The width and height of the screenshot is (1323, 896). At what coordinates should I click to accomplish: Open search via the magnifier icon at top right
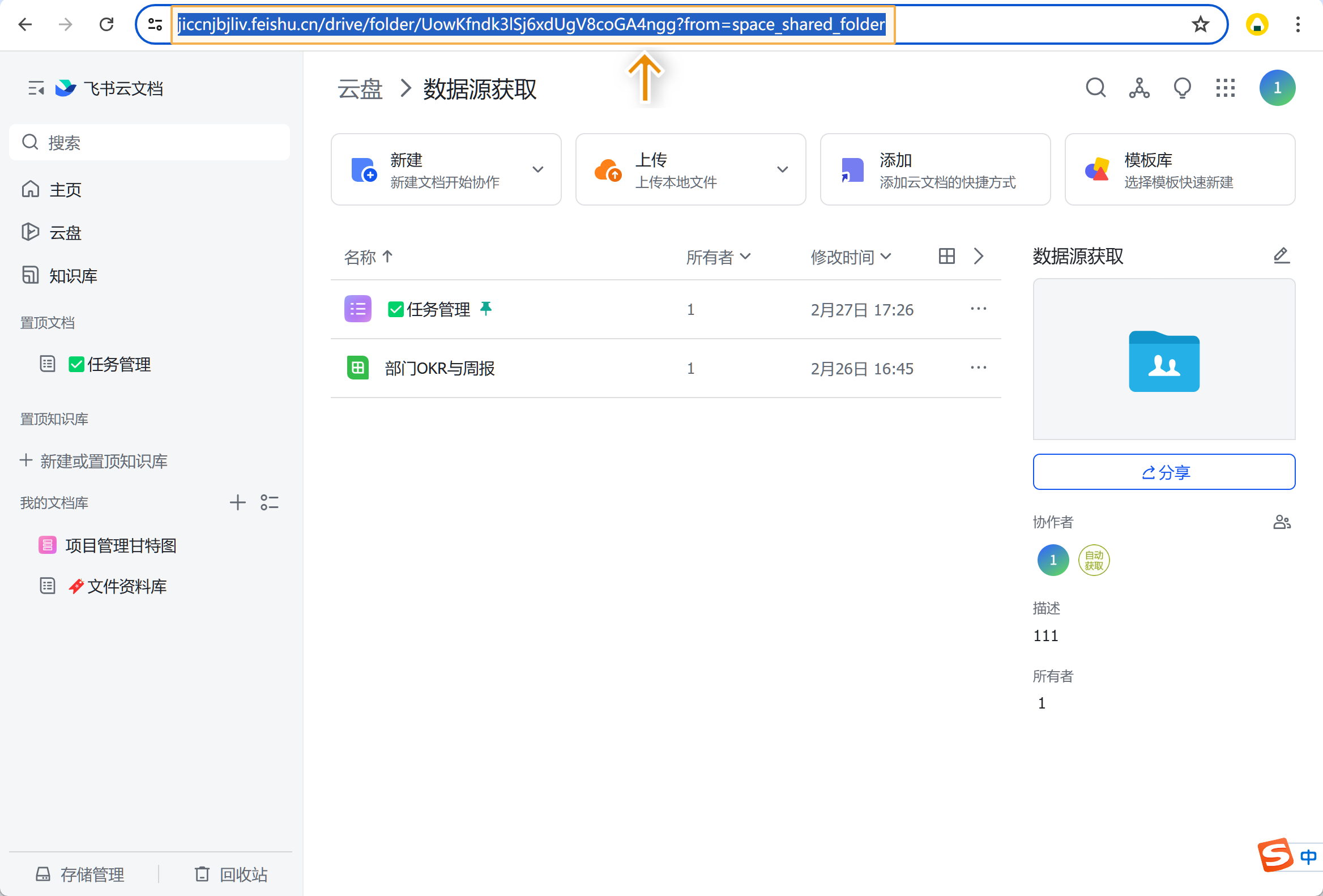click(x=1095, y=88)
